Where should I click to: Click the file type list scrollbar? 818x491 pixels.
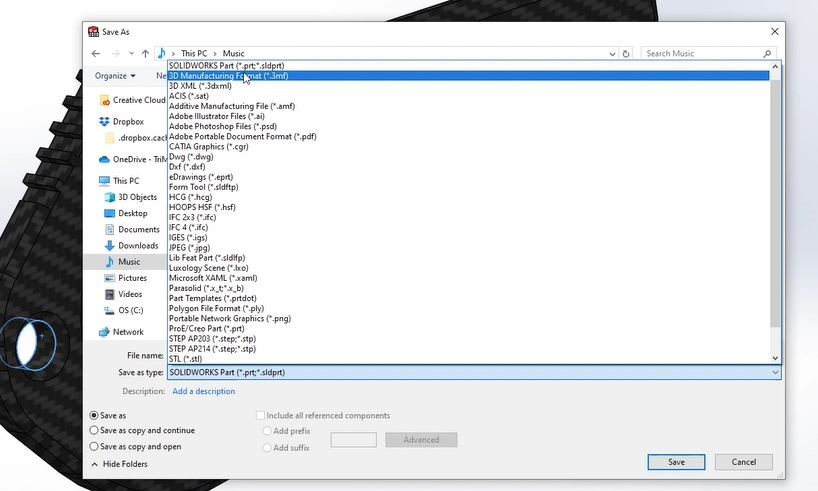(x=775, y=200)
